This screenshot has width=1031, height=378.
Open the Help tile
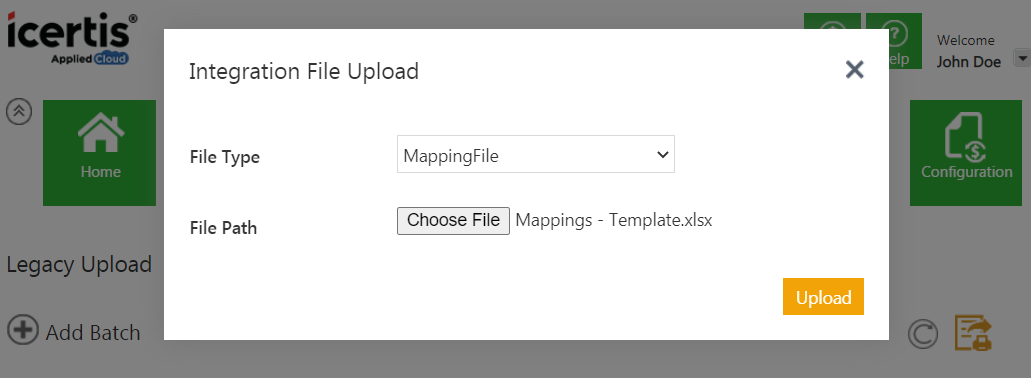pyautogui.click(x=894, y=41)
